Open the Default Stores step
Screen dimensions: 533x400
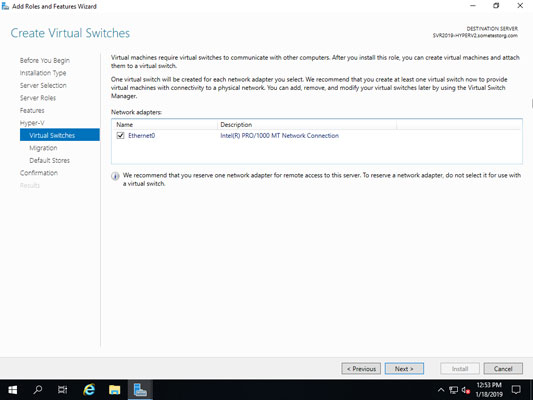(x=49, y=160)
